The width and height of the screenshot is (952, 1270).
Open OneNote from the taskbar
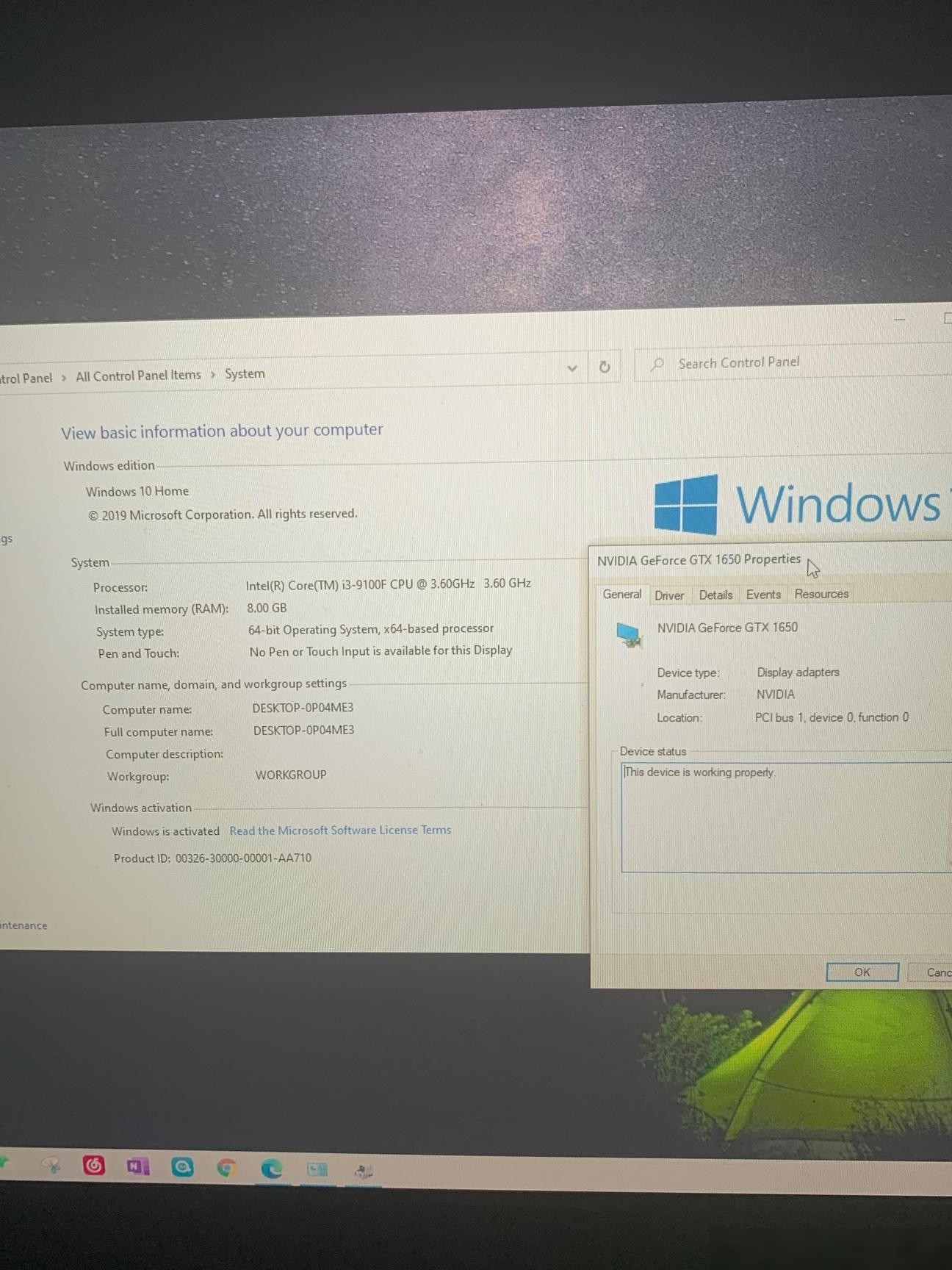137,1166
